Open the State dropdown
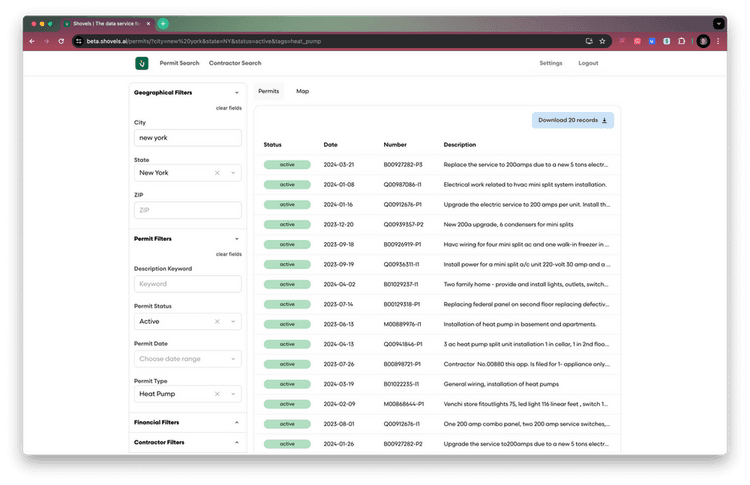This screenshot has height=485, width=750. pos(233,173)
